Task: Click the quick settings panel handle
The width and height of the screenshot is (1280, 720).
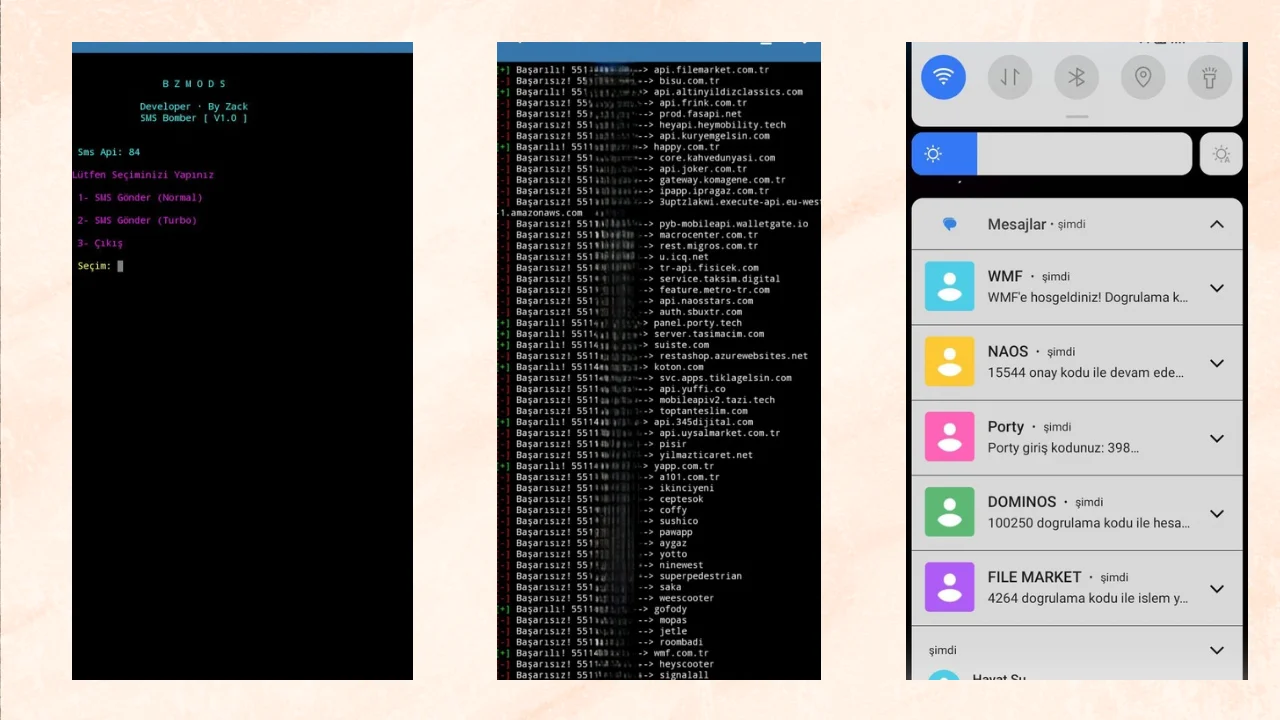Action: (1077, 117)
